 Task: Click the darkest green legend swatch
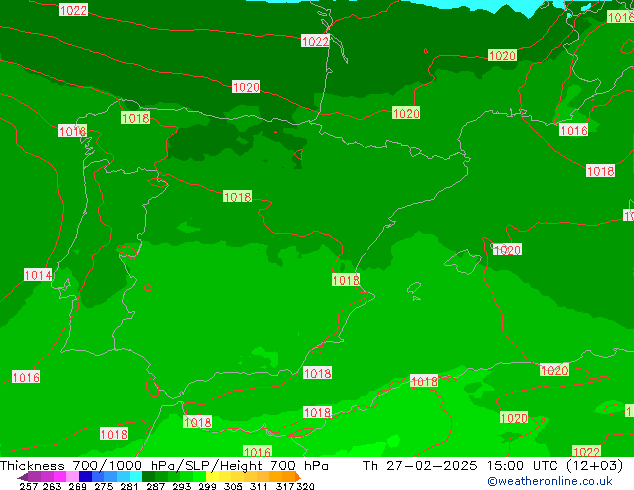(148, 476)
